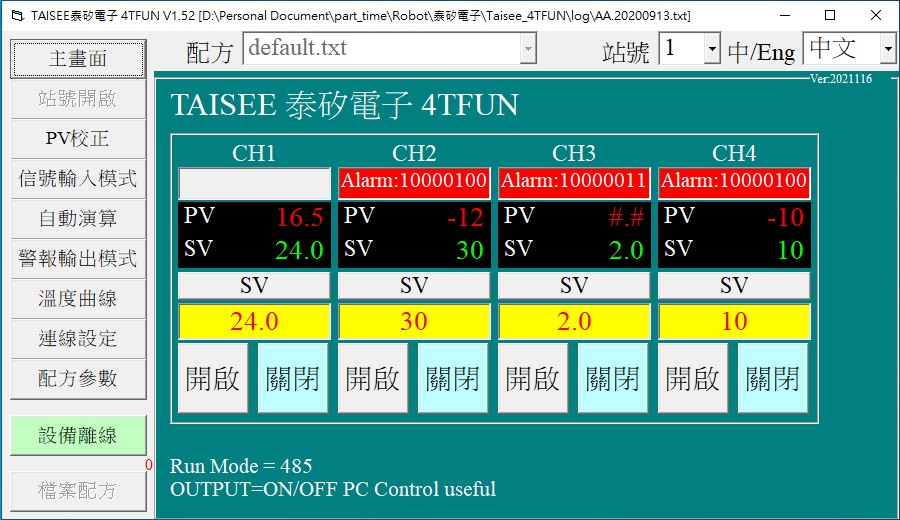Screen dimensions: 900x520
Task: Click CH3 yellow SV field 2.0
Action: click(x=574, y=321)
